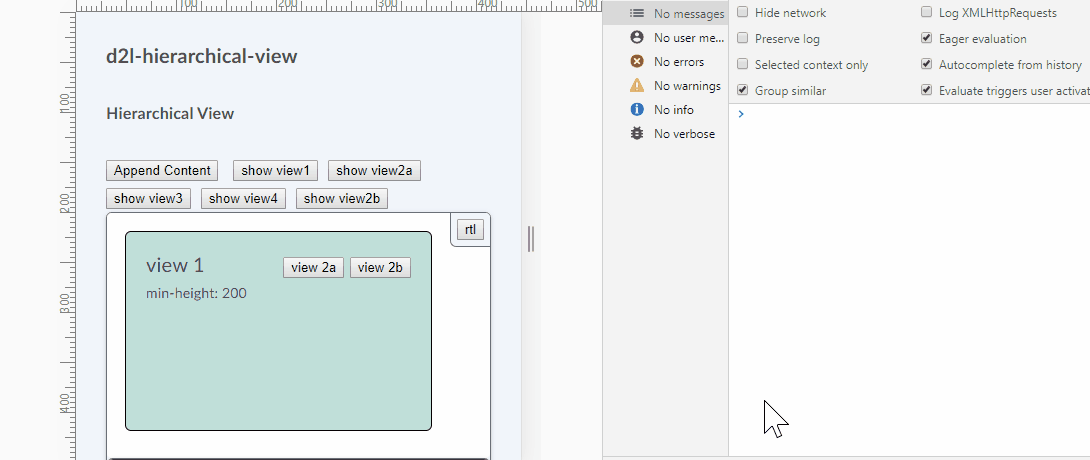Select the No user messages person icon
The image size is (1090, 460).
pos(636,38)
